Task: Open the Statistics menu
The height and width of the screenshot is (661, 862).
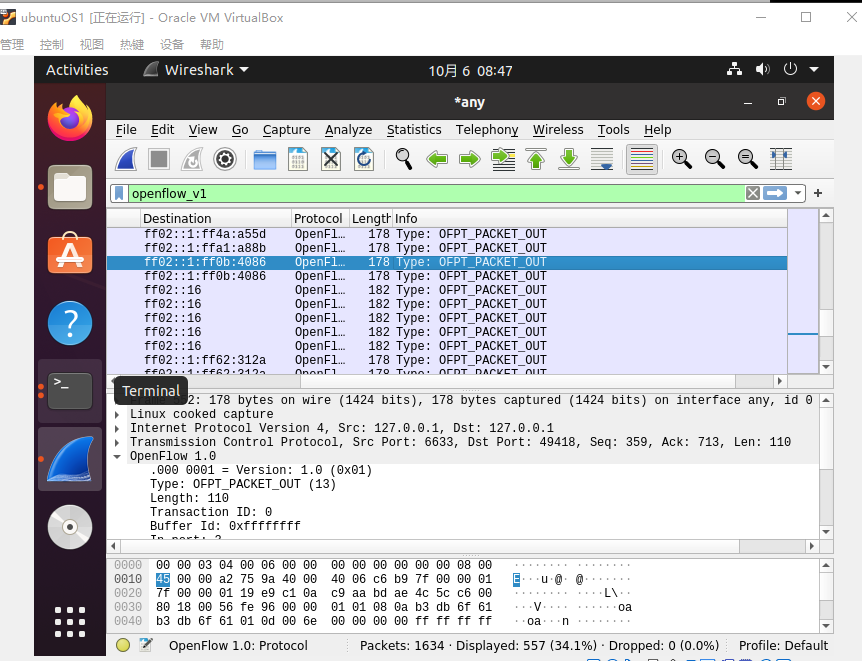Action: [414, 130]
